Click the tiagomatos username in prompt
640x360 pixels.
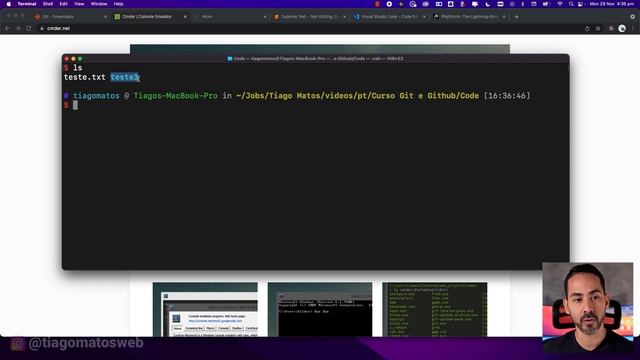tap(96, 96)
